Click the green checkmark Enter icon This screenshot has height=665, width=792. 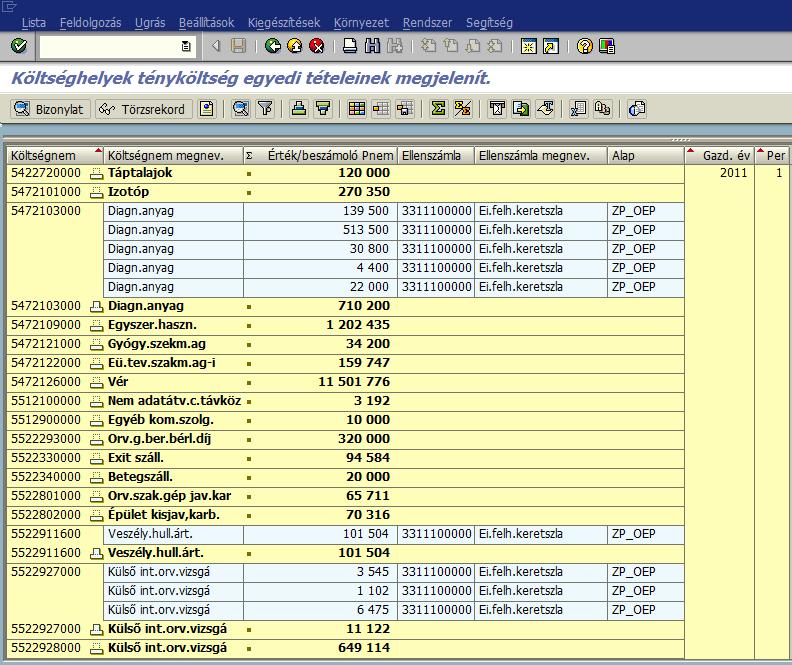pyautogui.click(x=19, y=46)
